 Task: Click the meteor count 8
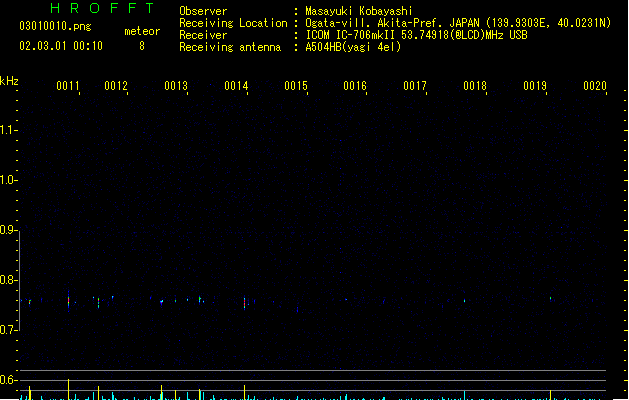pos(142,46)
